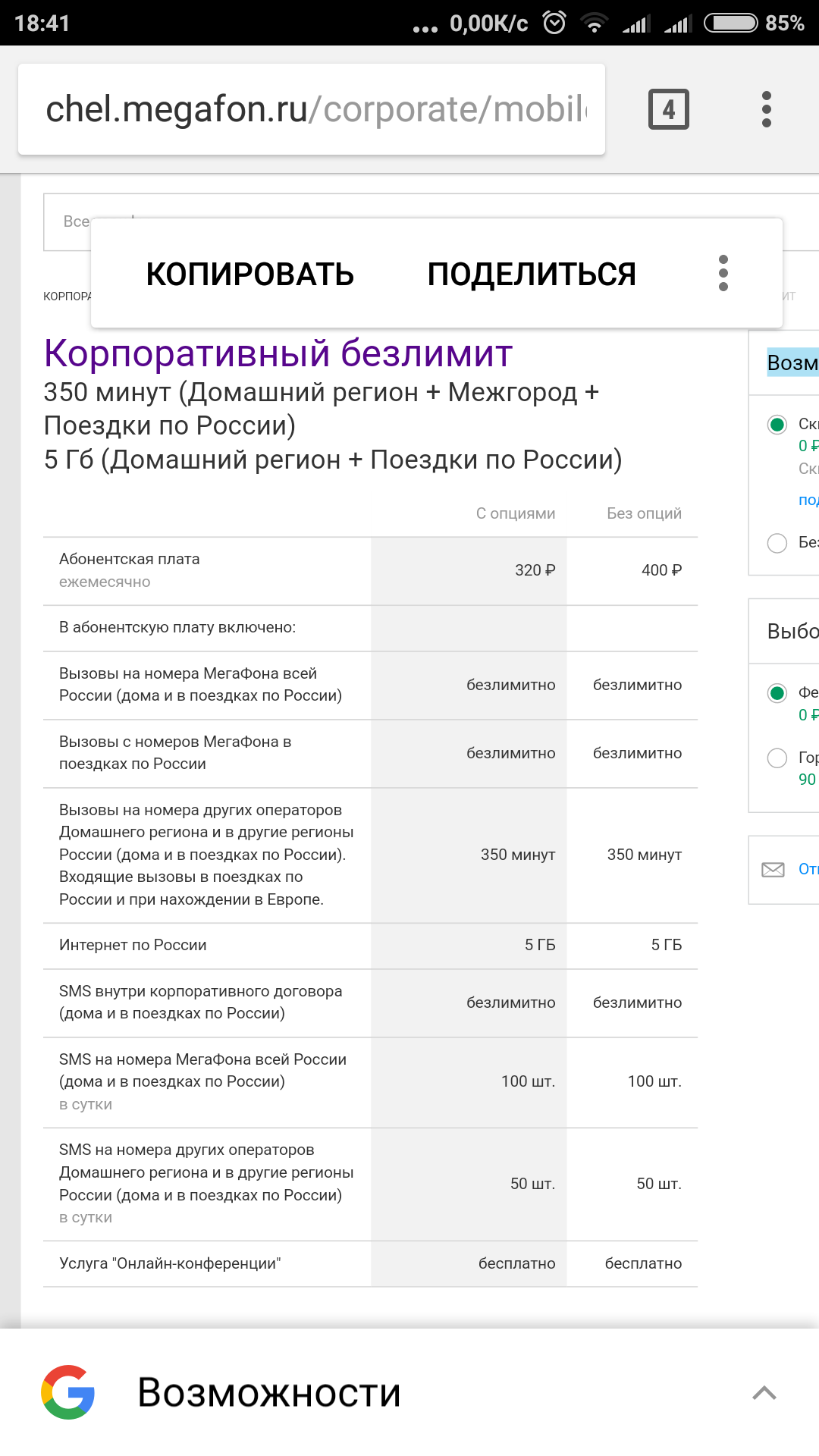This screenshot has height=1456, width=819.
Task: Open the browser tab switcher showing 4
Action: pos(668,109)
